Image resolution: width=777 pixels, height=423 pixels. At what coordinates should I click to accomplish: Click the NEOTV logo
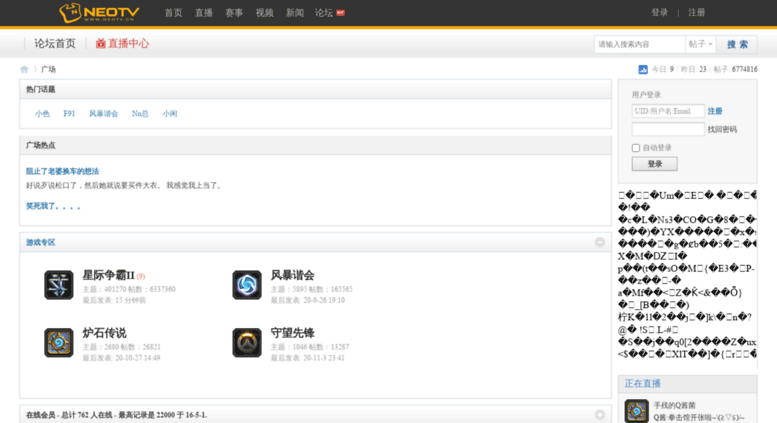(99, 13)
